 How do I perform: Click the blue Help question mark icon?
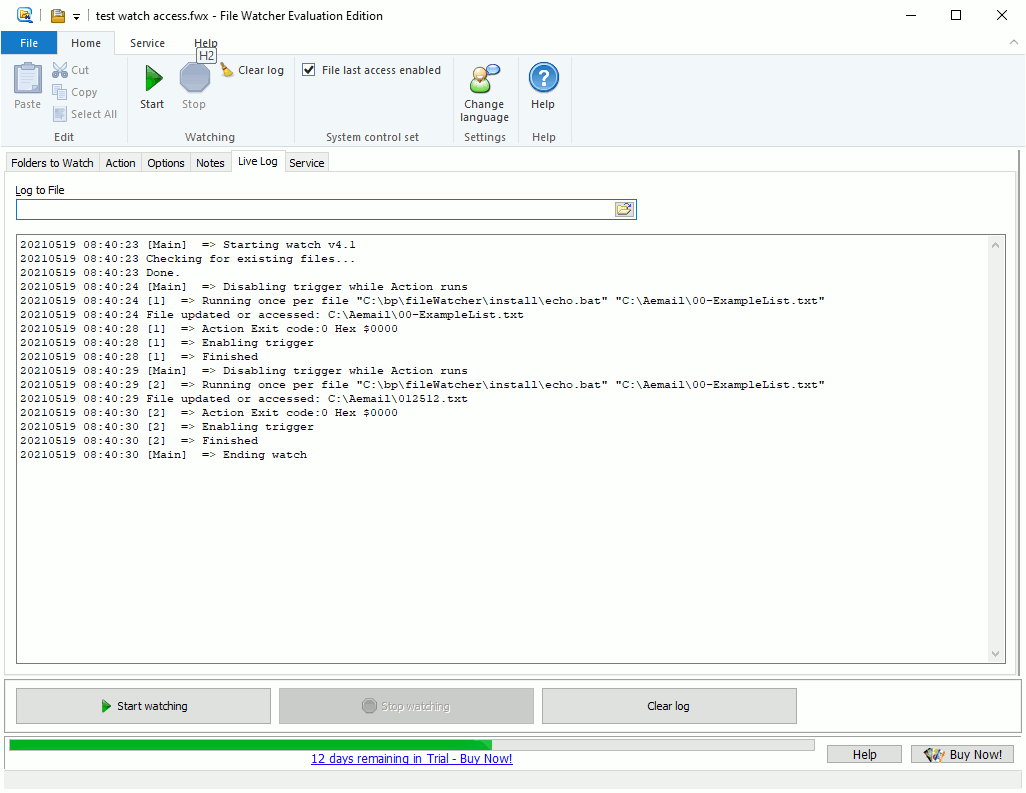click(543, 79)
